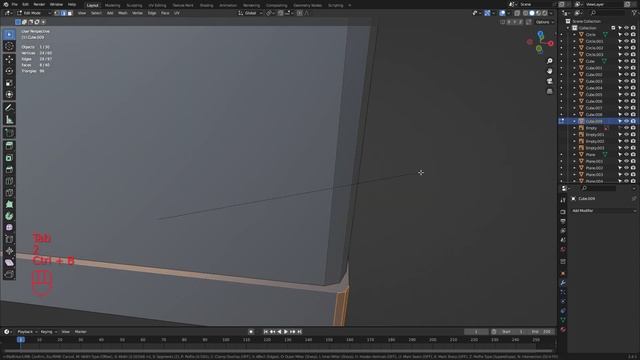Select the Spin tool
The height and width of the screenshot is (360, 640).
[x=9, y=216]
